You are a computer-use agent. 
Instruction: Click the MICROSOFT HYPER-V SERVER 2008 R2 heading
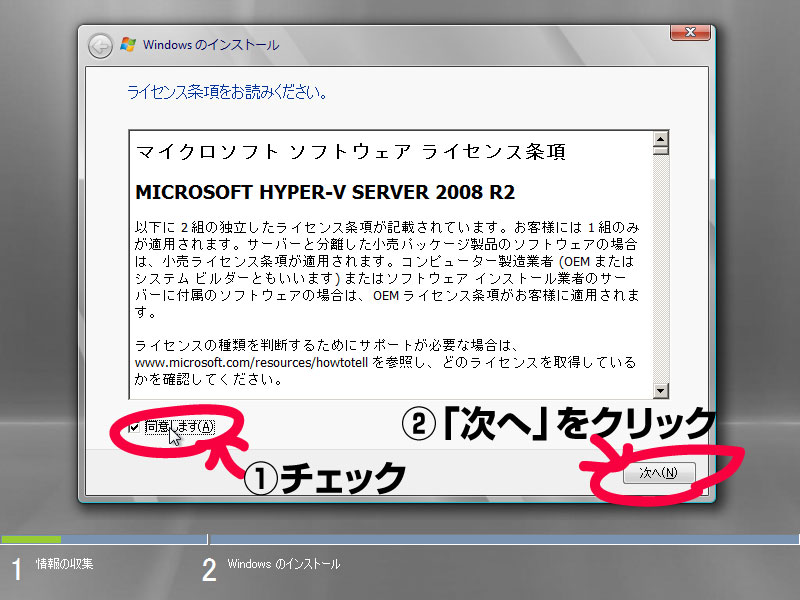pos(325,192)
